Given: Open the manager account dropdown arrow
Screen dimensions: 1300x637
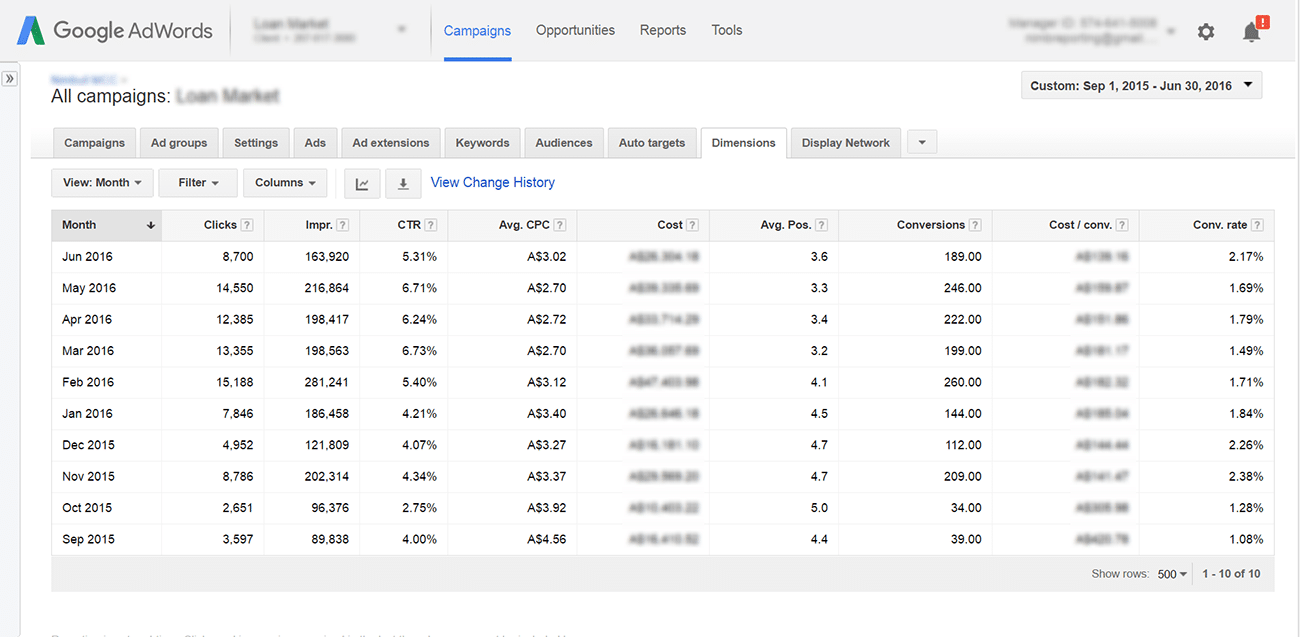Looking at the screenshot, I should pyautogui.click(x=1172, y=31).
